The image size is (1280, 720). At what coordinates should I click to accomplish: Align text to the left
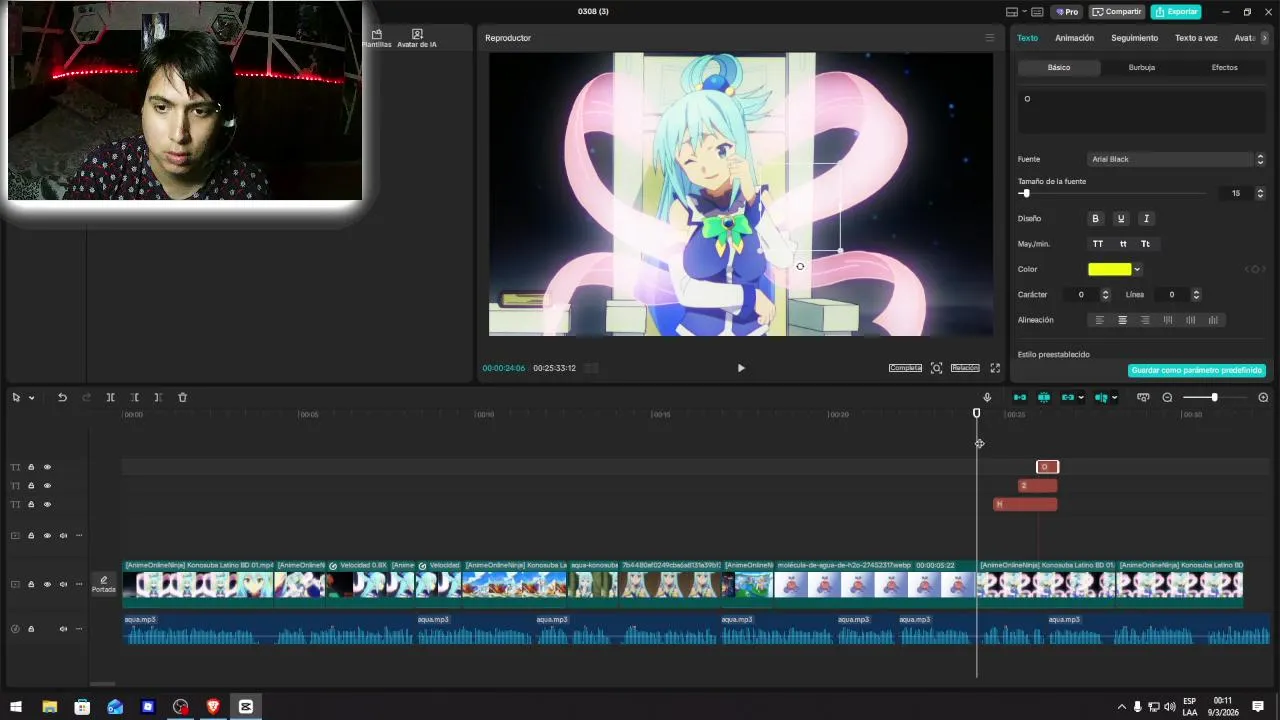(x=1100, y=320)
